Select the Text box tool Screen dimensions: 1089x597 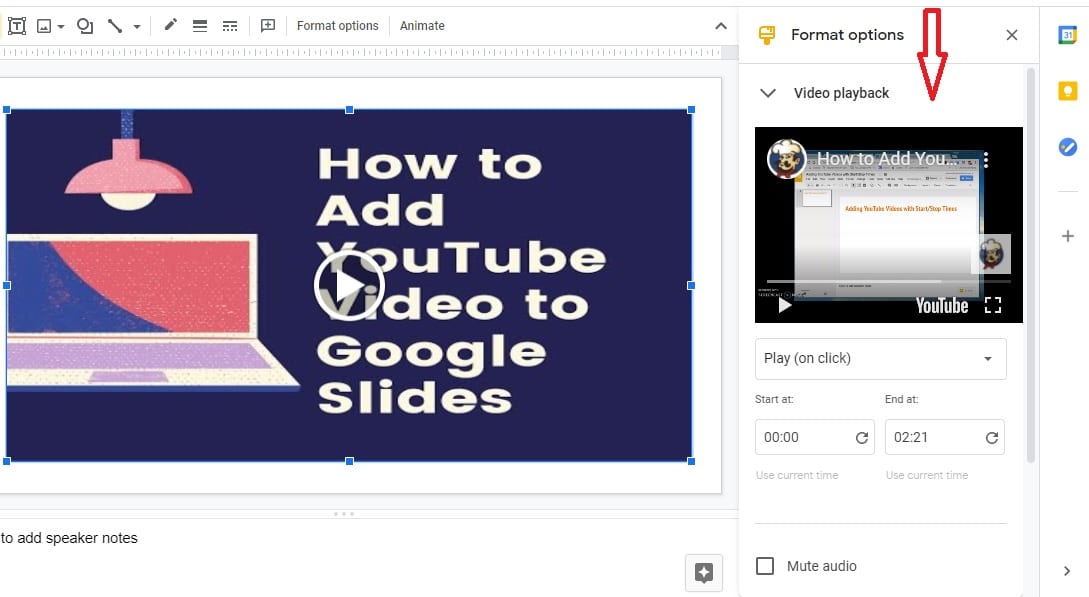pyautogui.click(x=17, y=26)
